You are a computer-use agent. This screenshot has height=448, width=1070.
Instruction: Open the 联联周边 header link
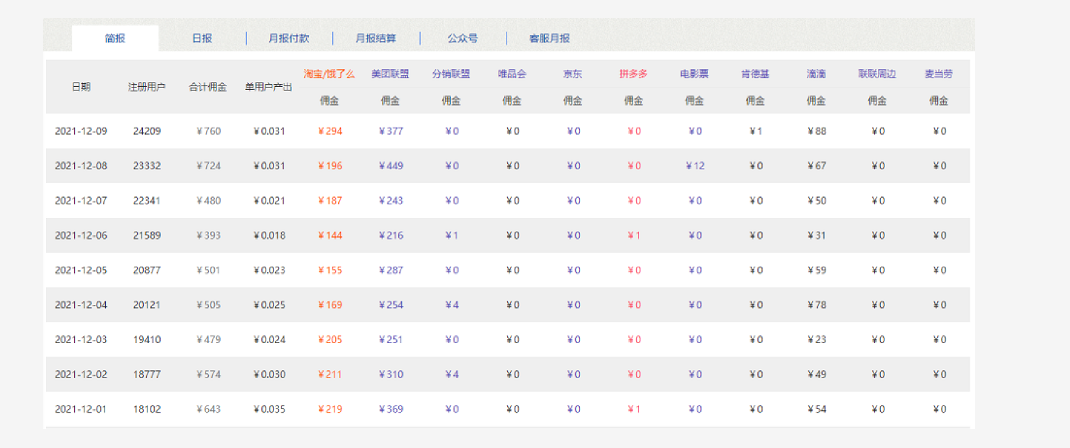click(878, 74)
